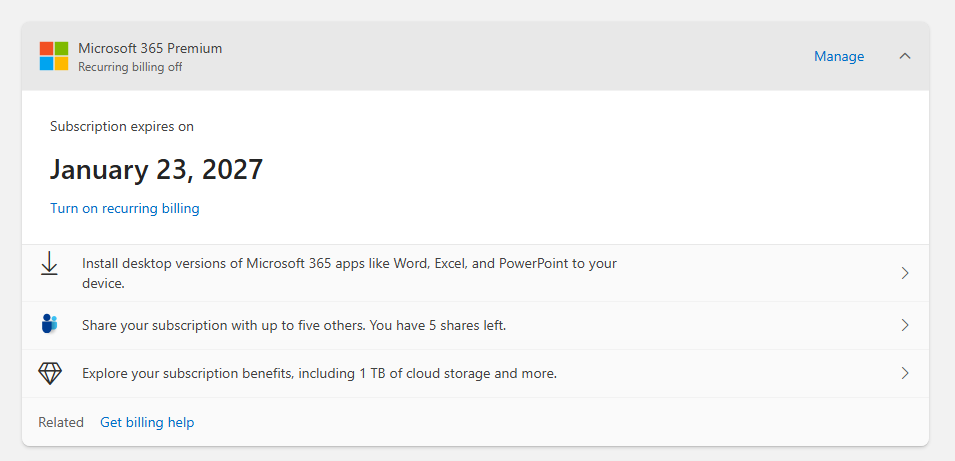Open share subscription row's right chevron
This screenshot has height=461, width=955.
pos(905,325)
